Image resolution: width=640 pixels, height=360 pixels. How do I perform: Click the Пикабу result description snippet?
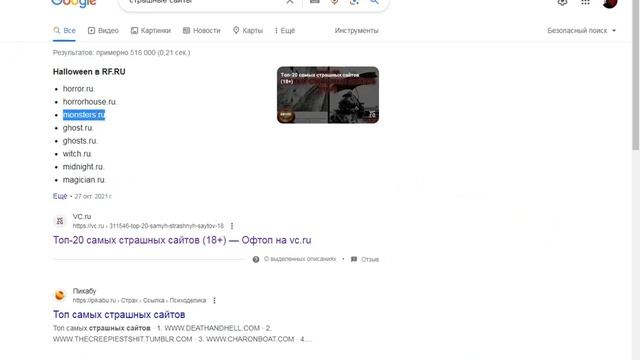coord(182,333)
